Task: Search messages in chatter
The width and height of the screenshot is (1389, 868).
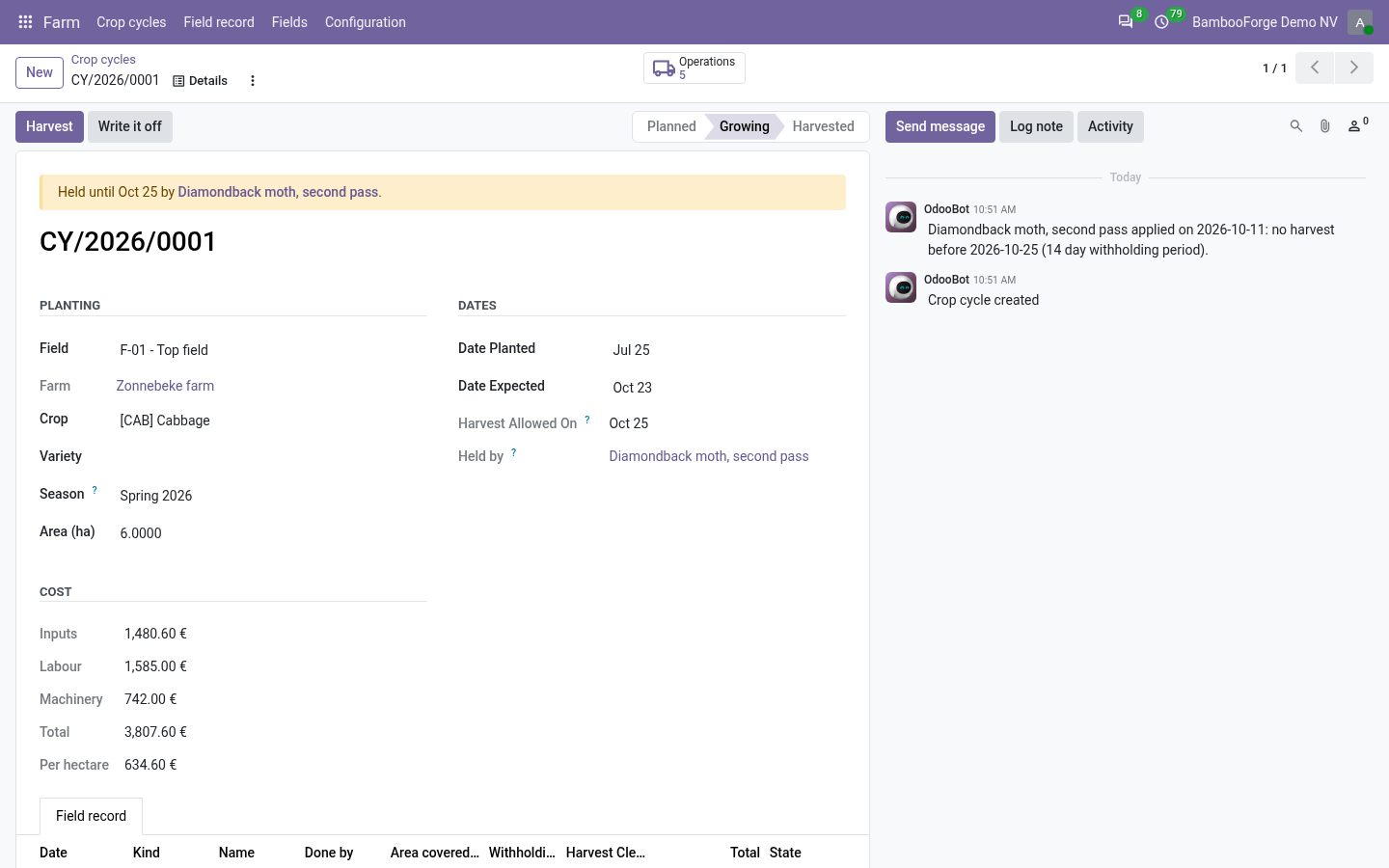Action: tap(1296, 126)
